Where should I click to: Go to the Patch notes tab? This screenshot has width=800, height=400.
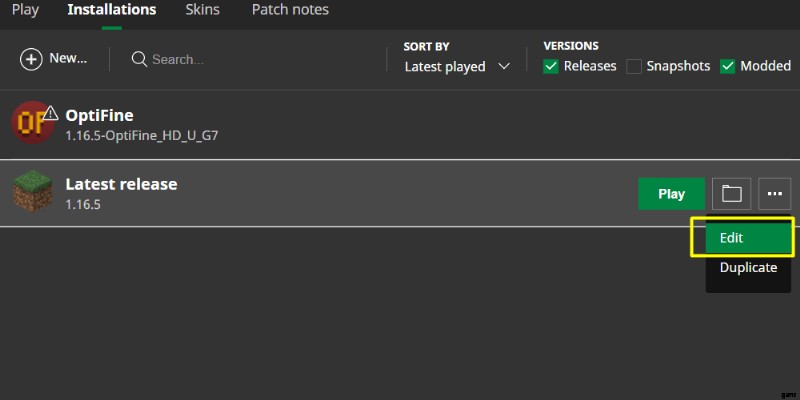[x=289, y=10]
